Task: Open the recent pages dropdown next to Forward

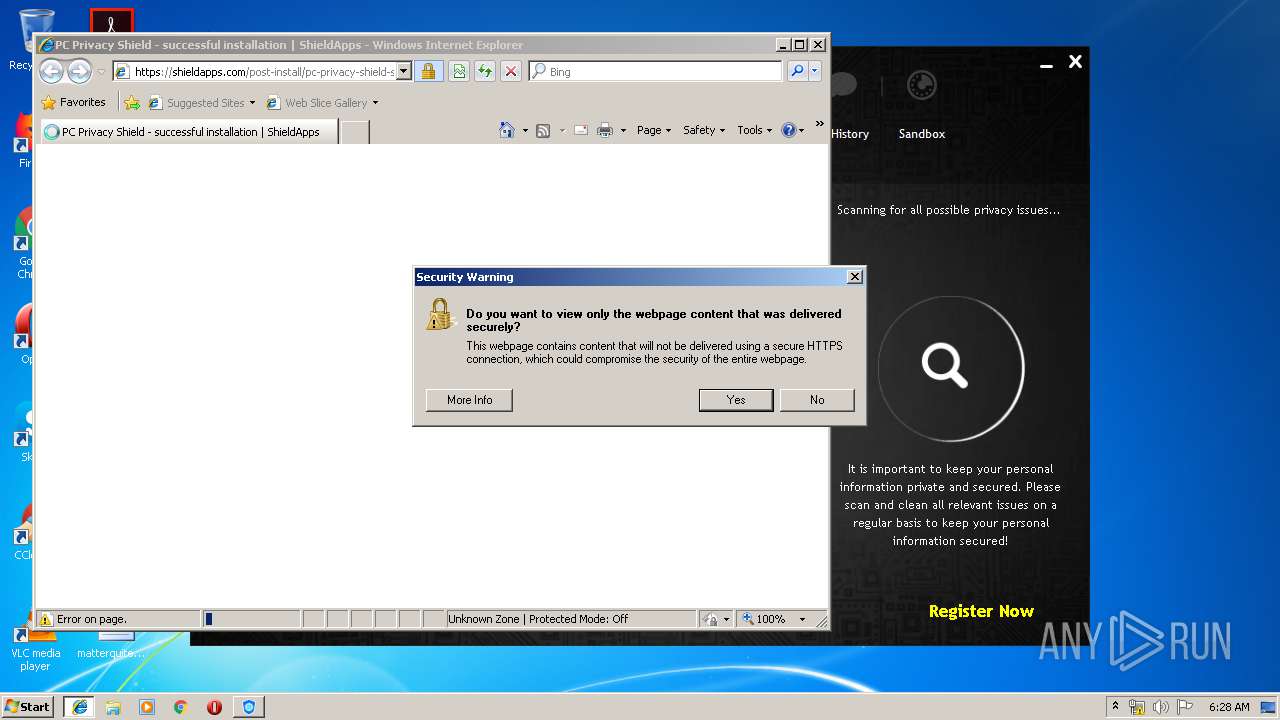Action: pyautogui.click(x=101, y=71)
